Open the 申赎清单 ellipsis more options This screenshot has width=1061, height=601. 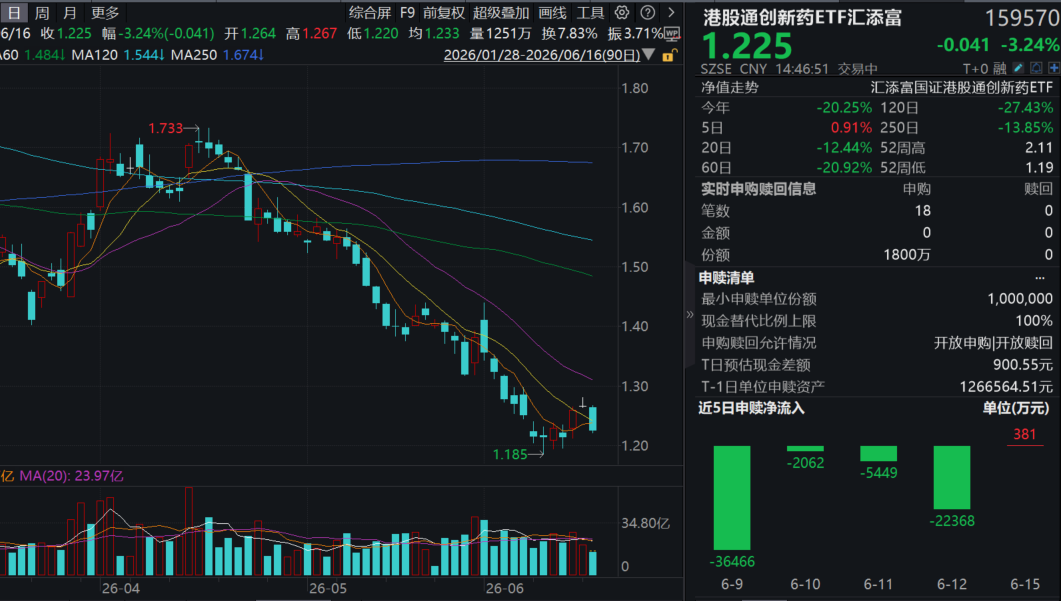(x=1039, y=277)
